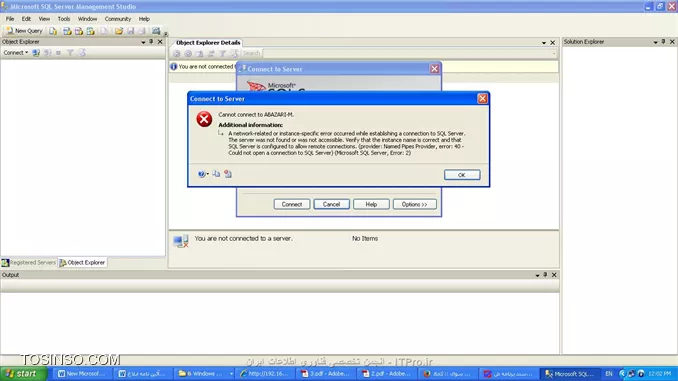Screen dimensions: 678x381
Task: Click the copy message text icon
Action: 216,174
